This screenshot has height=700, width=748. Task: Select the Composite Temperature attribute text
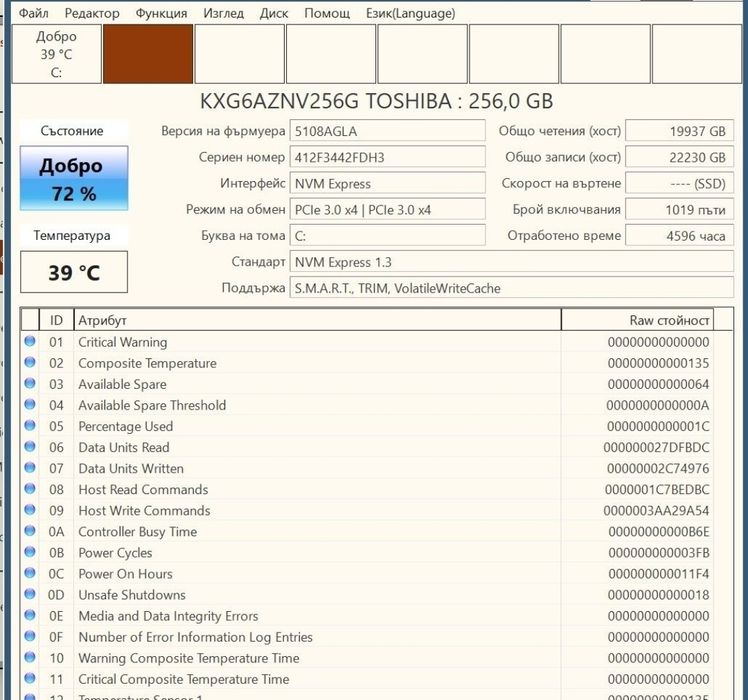147,363
